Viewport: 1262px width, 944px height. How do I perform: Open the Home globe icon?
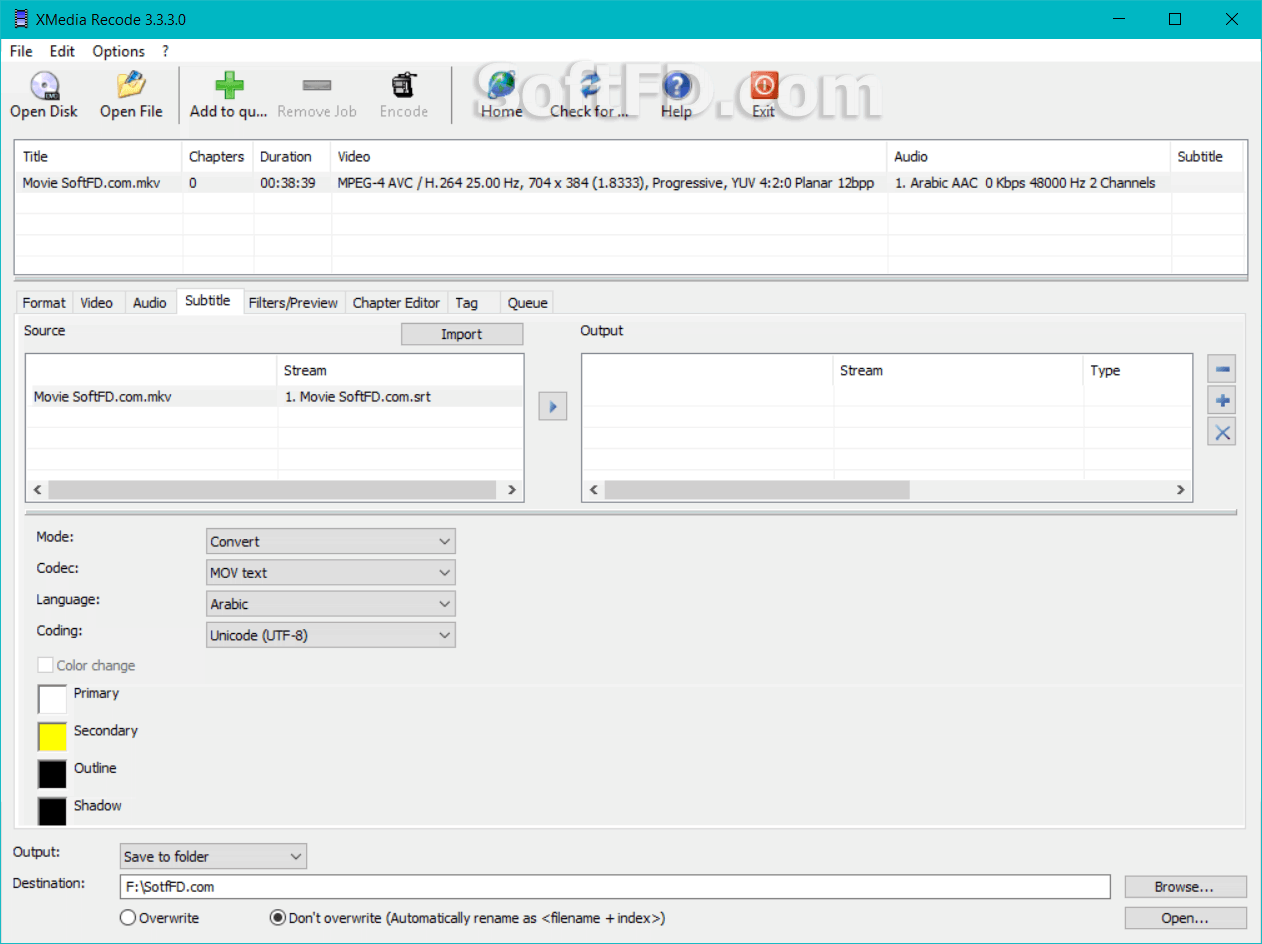[501, 85]
